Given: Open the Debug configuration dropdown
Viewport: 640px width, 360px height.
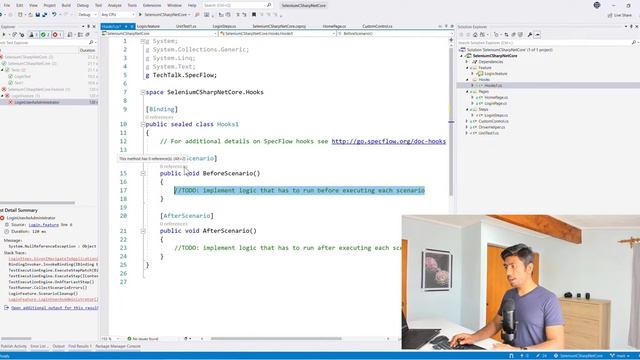Looking at the screenshot, I should [87, 15].
